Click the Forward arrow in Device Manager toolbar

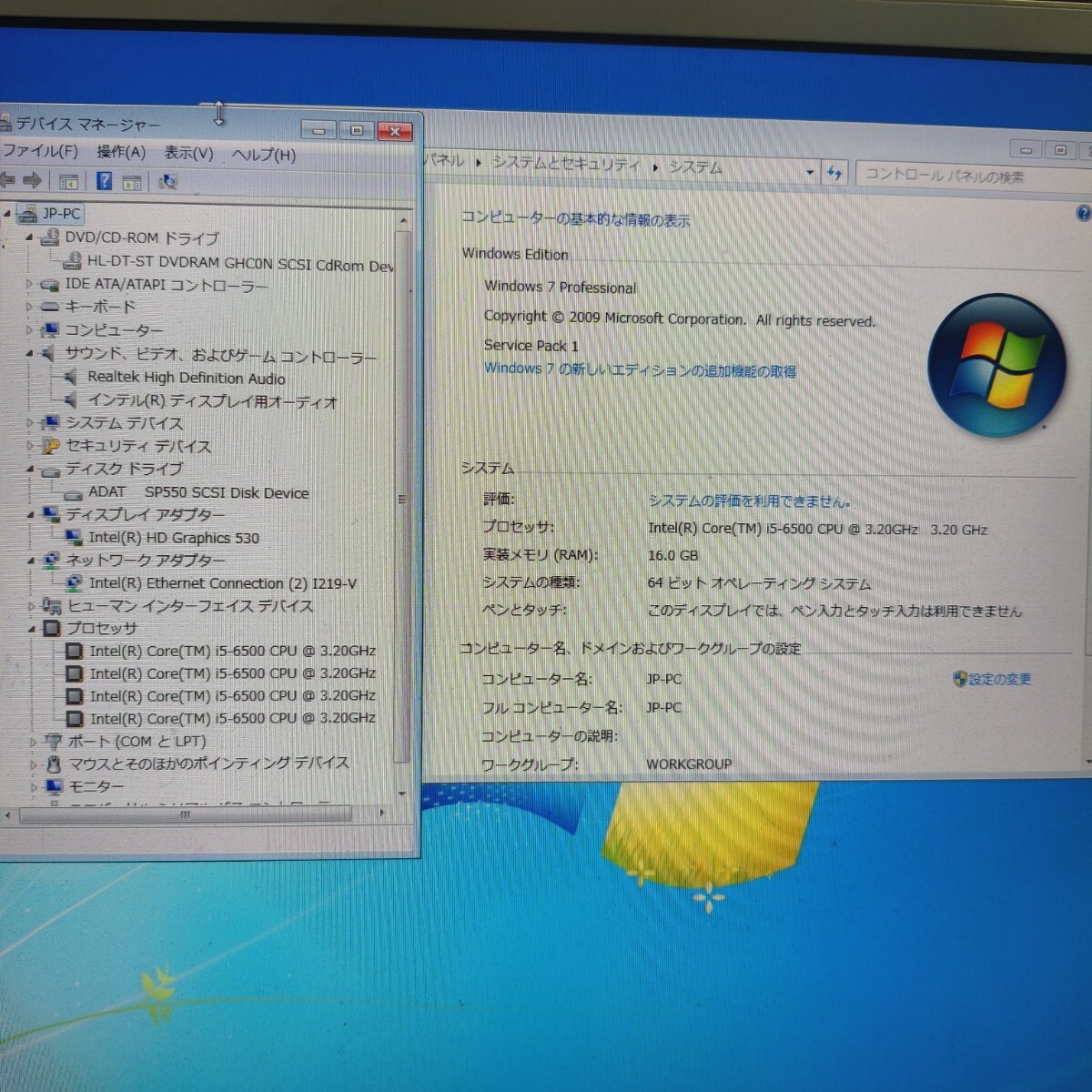click(33, 180)
